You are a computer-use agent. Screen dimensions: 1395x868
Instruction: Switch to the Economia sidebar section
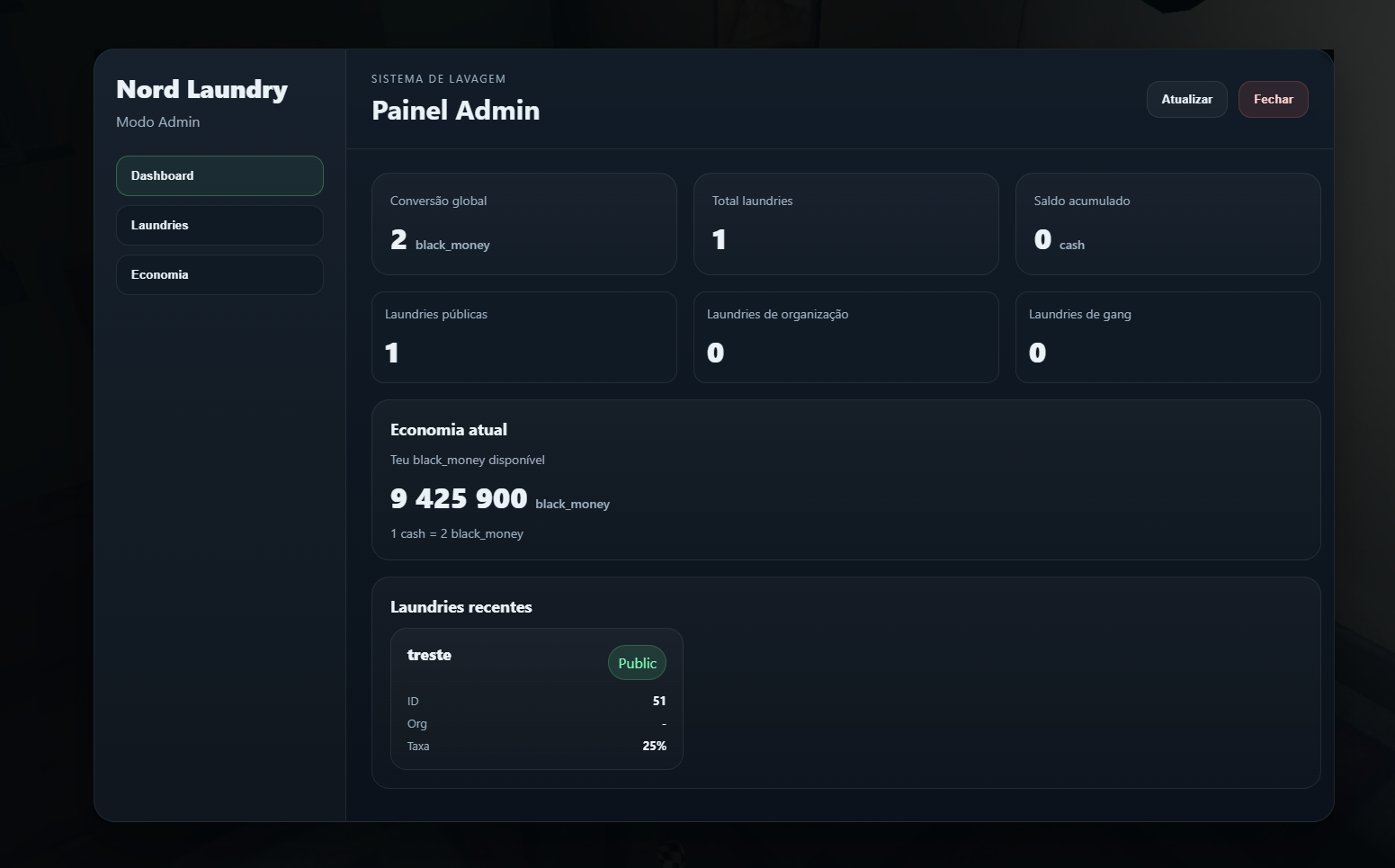point(219,274)
